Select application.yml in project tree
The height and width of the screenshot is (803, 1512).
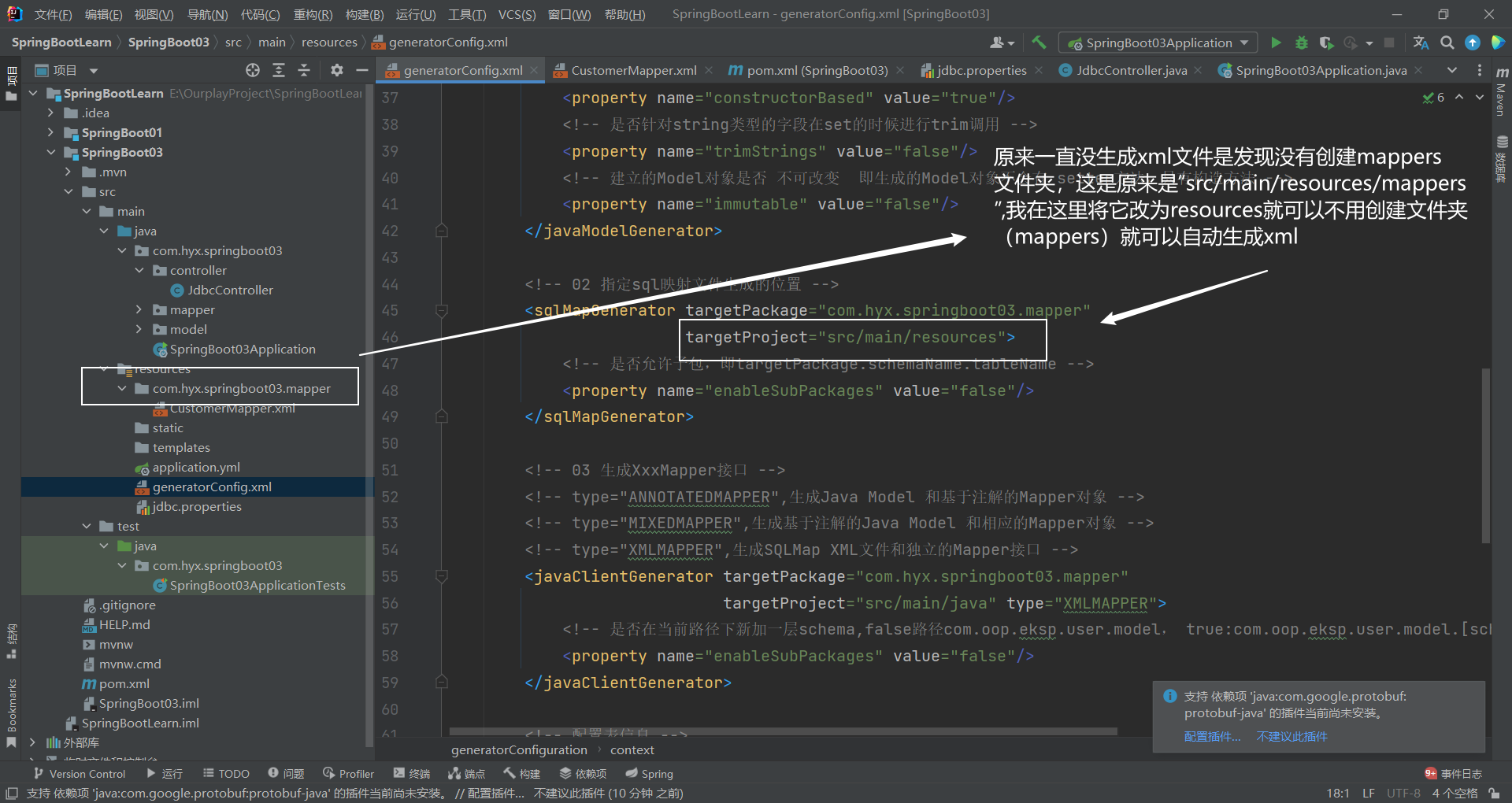point(196,467)
